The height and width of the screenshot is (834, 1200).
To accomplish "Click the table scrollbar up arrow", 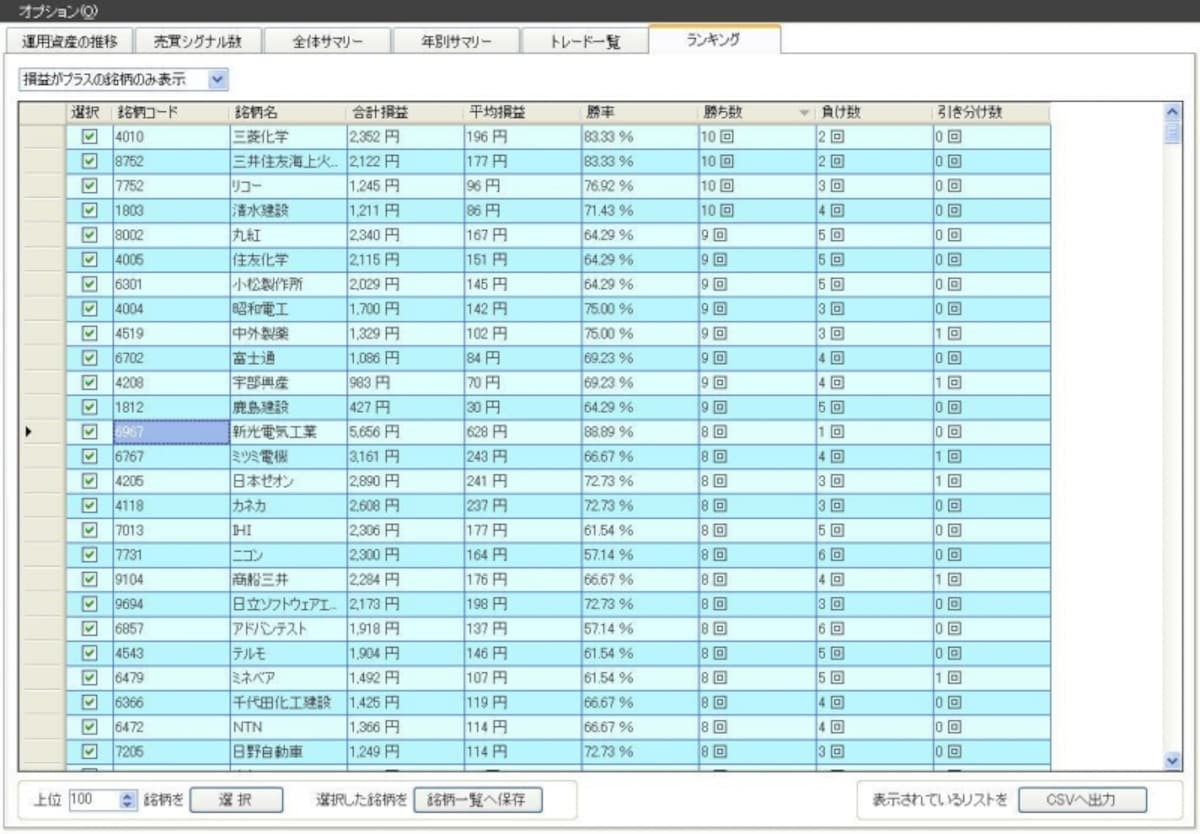I will tap(1173, 111).
